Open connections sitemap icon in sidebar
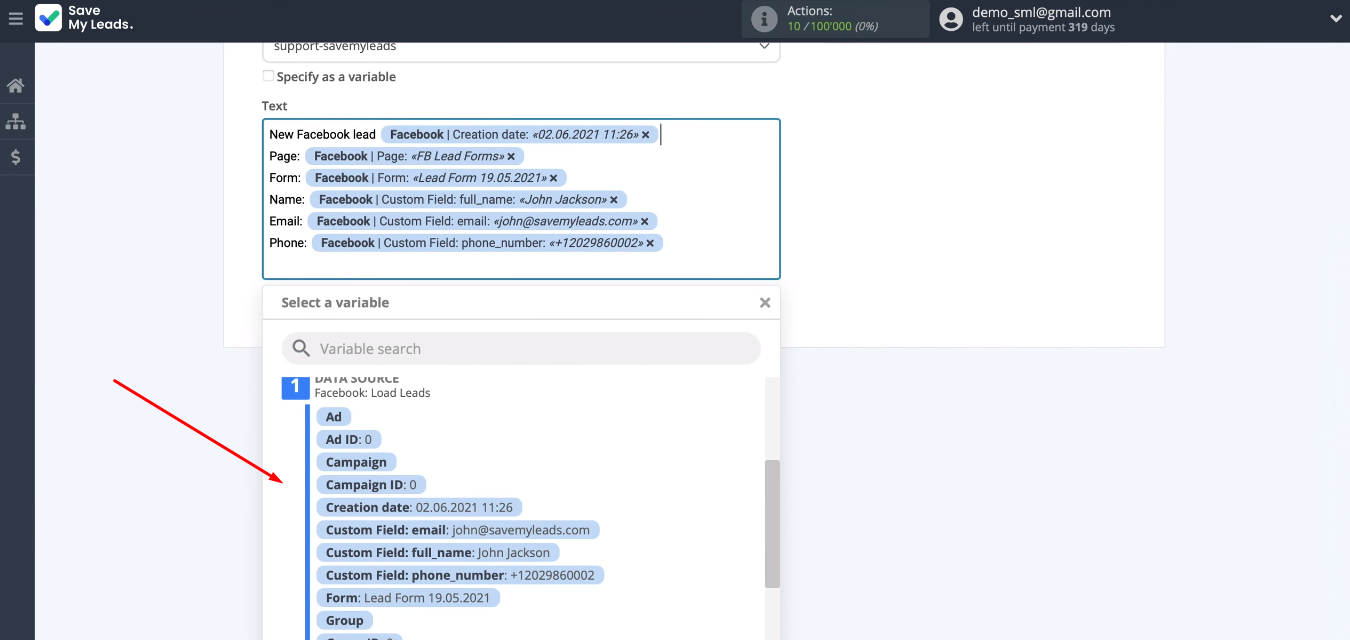Image resolution: width=1350 pixels, height=640 pixels. 16,122
